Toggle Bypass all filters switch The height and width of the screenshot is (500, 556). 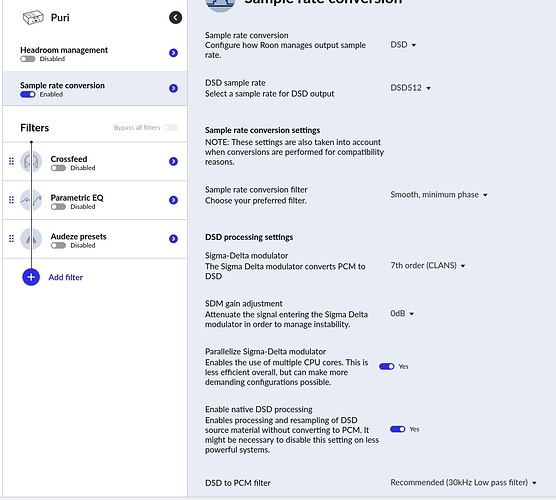(x=170, y=128)
